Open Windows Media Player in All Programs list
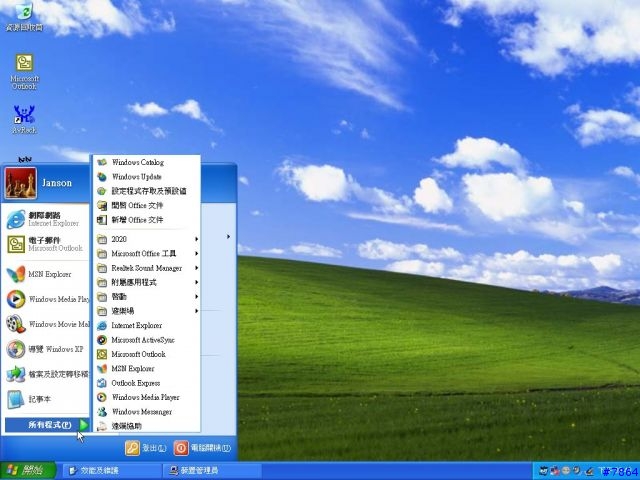This screenshot has height=480, width=640. (x=147, y=397)
